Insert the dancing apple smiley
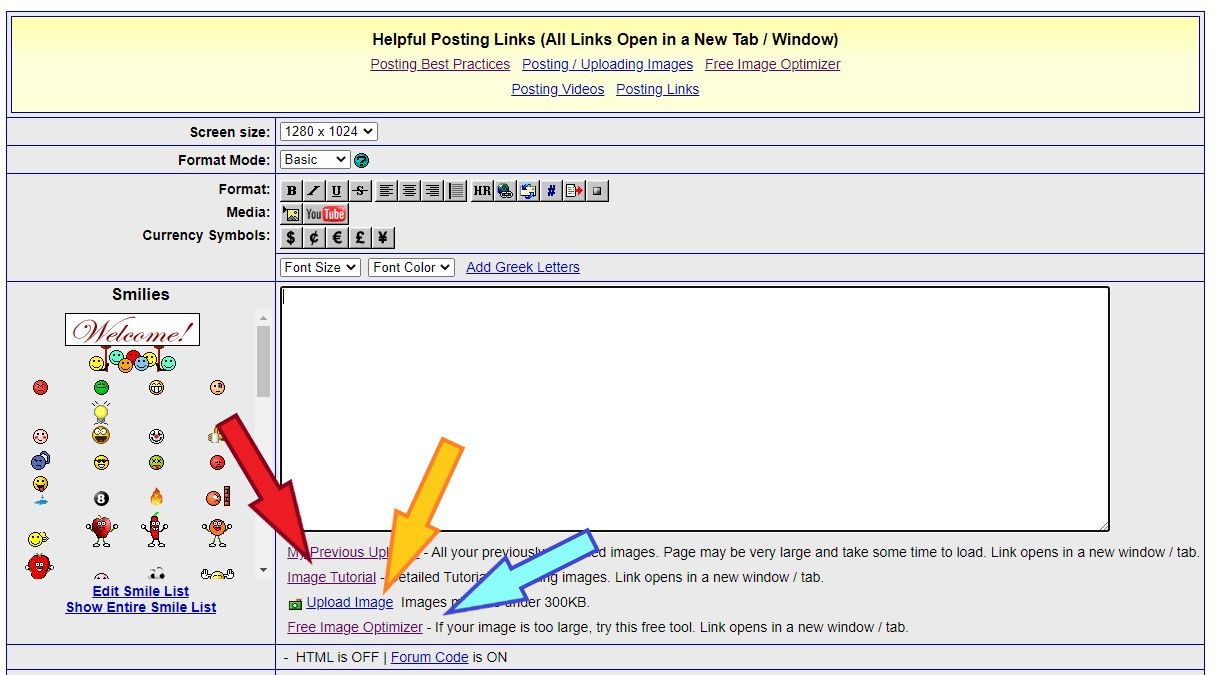This screenshot has width=1223, height=675. click(x=100, y=530)
